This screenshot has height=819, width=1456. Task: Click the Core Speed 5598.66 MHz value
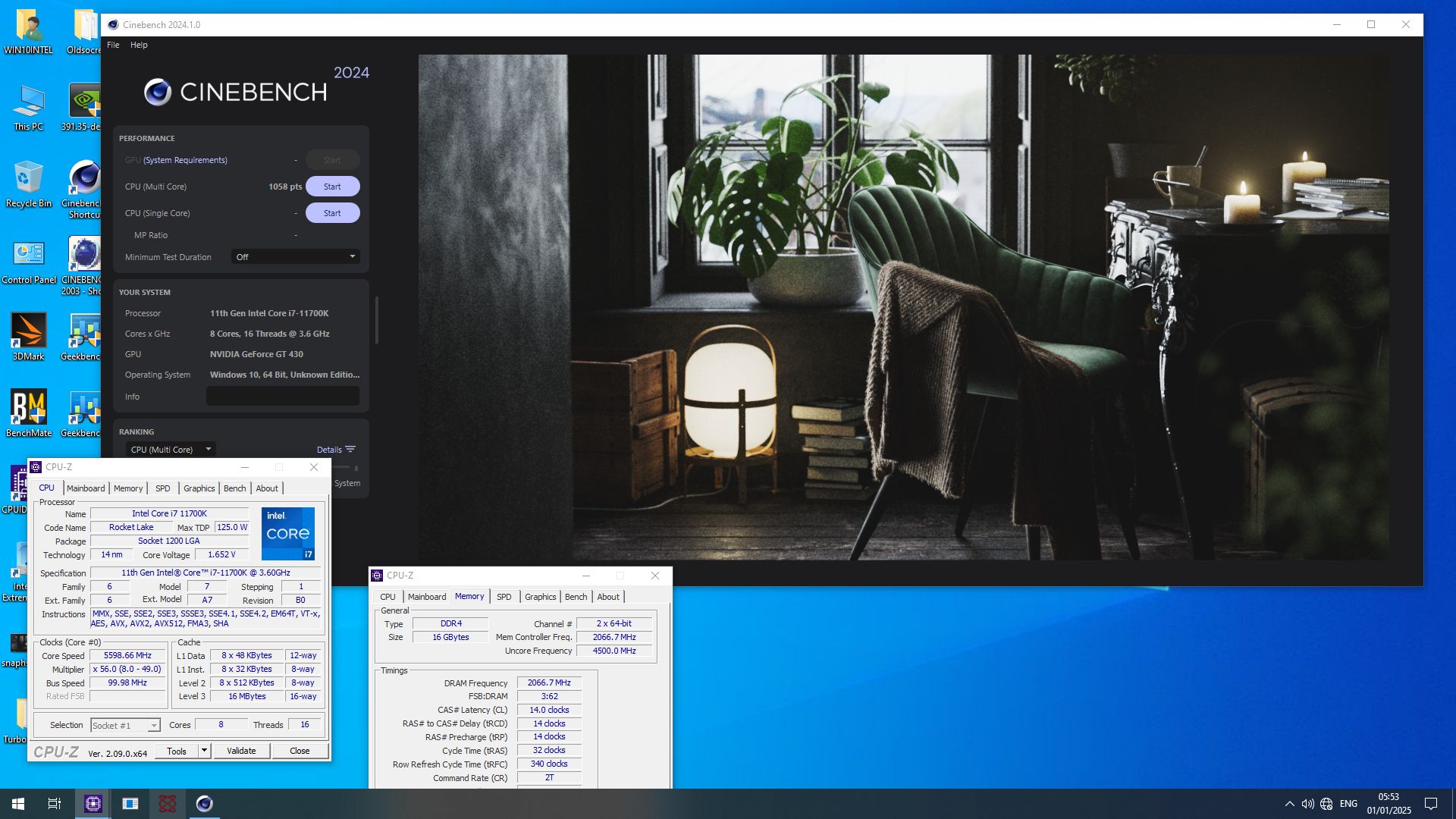127,655
